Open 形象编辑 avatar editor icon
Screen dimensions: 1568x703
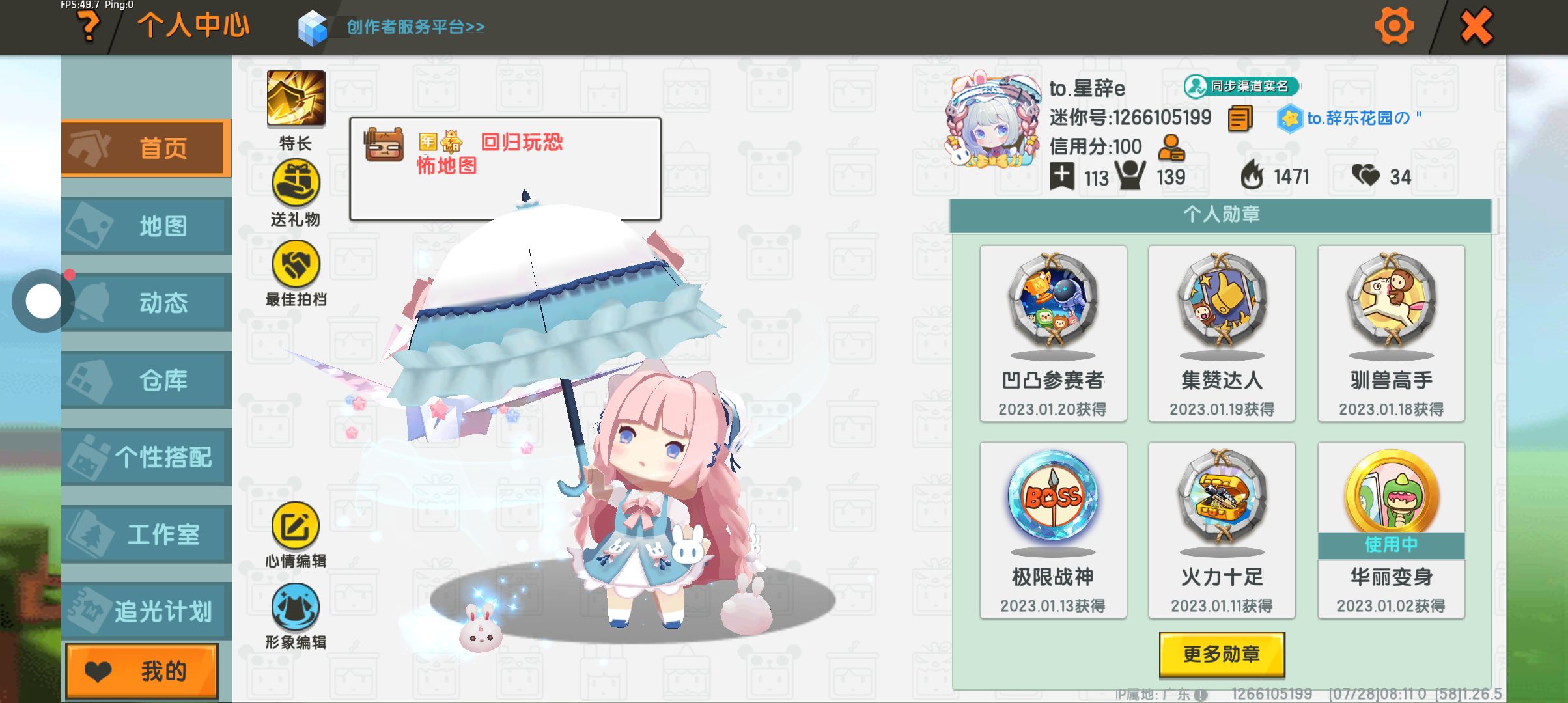(296, 607)
